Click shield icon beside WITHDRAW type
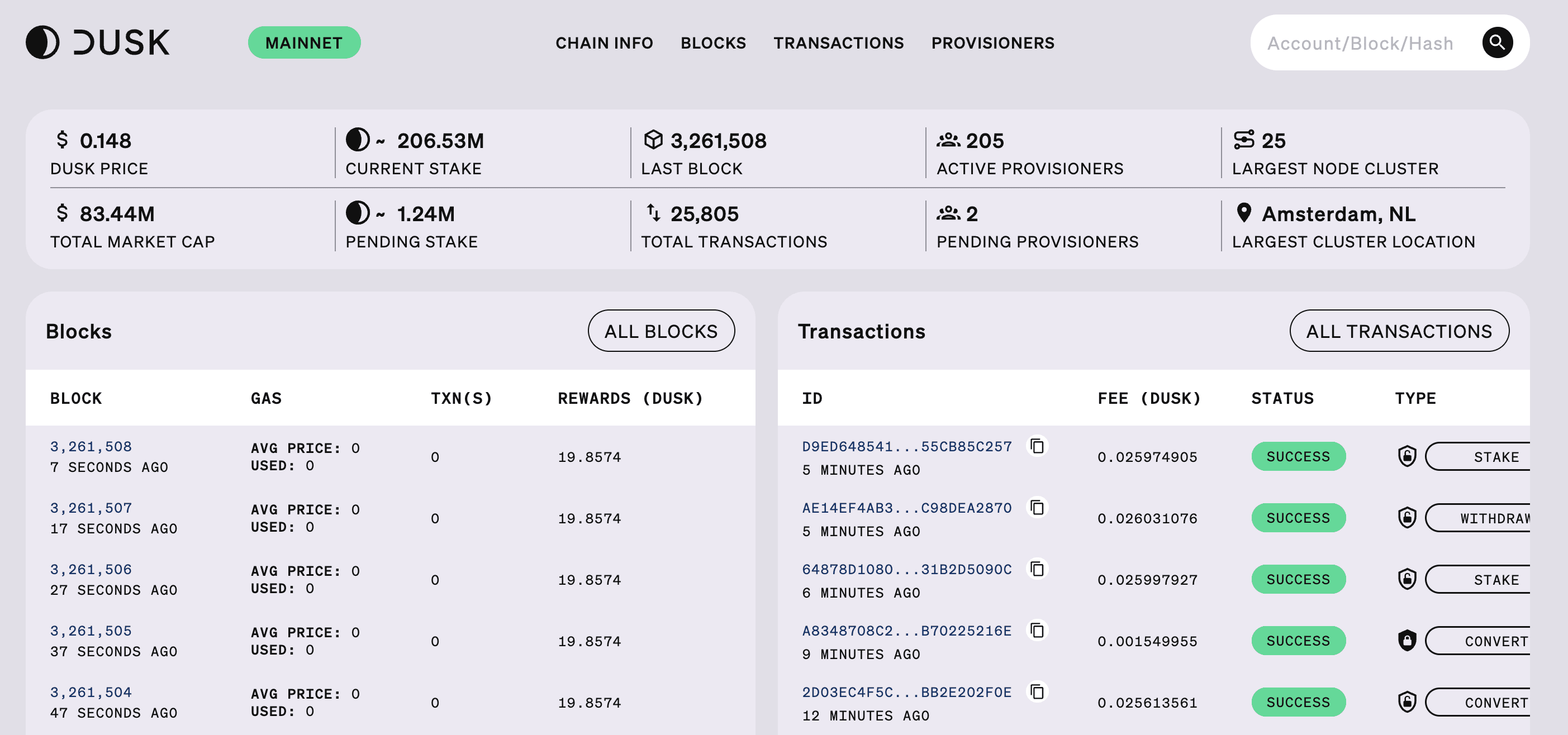This screenshot has height=735, width=1568. [1407, 518]
